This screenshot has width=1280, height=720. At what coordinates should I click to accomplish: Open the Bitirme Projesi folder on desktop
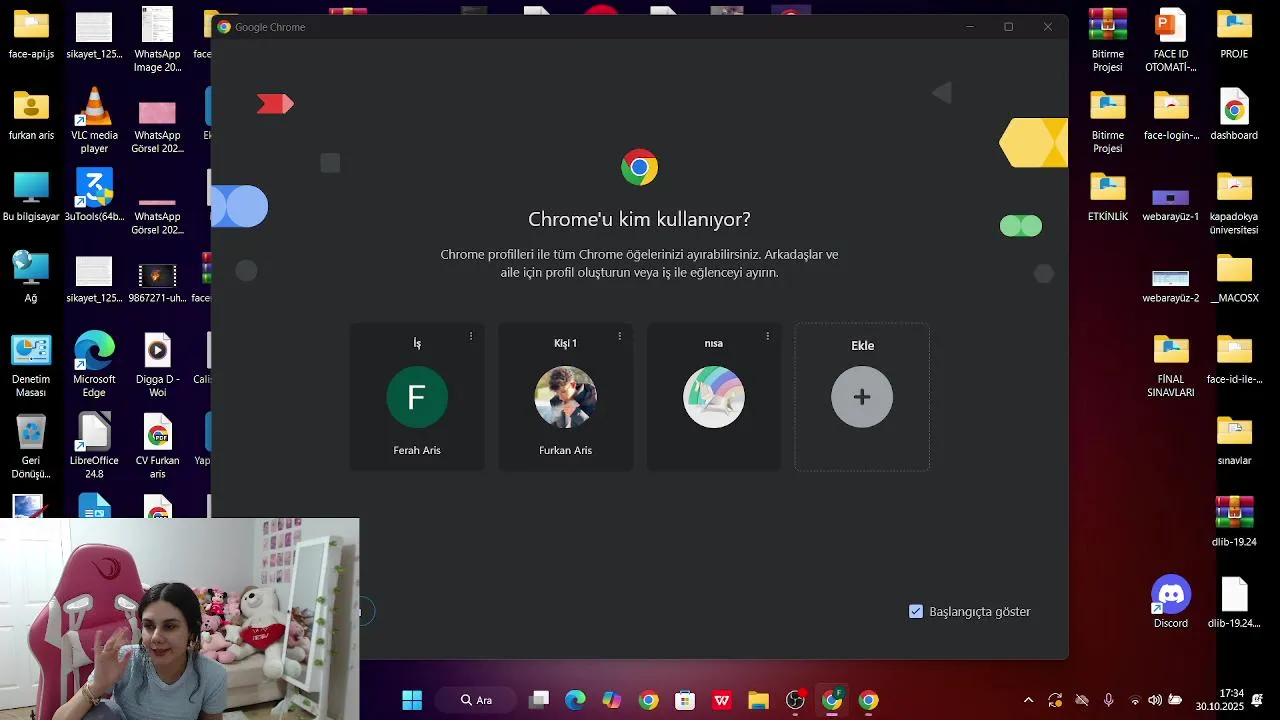tap(1108, 121)
